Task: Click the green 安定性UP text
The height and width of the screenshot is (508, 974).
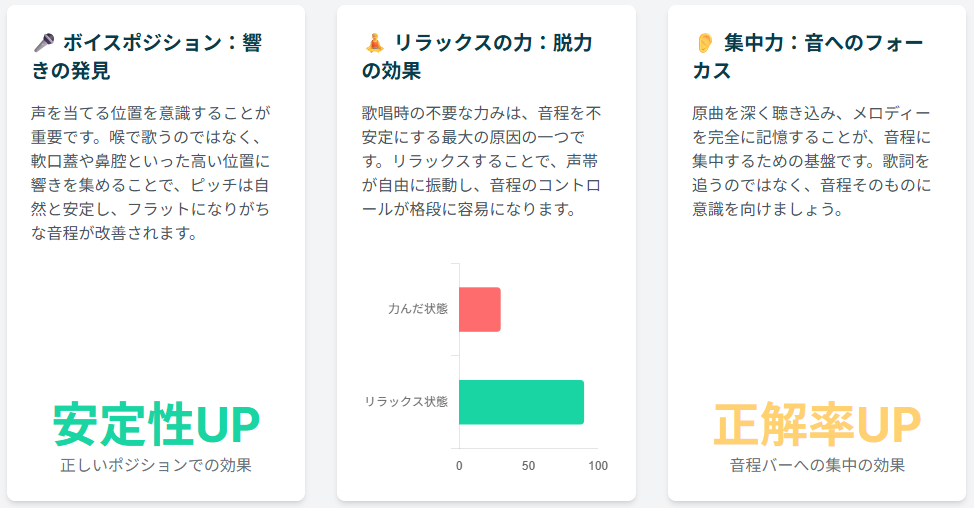Action: 156,425
